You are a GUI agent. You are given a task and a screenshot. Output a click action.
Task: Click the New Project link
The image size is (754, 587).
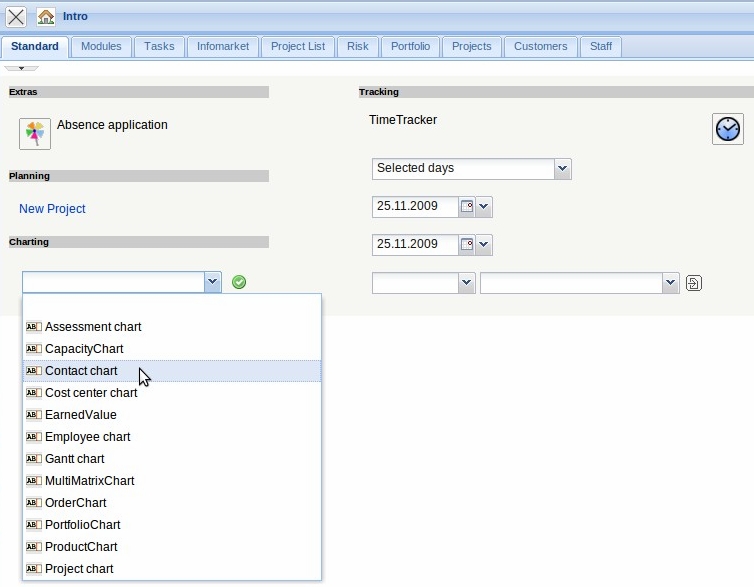(x=52, y=209)
